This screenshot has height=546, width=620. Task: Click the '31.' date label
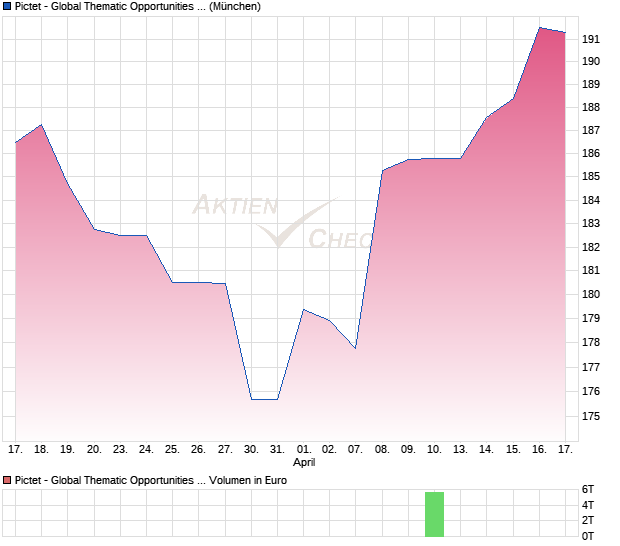coord(277,450)
